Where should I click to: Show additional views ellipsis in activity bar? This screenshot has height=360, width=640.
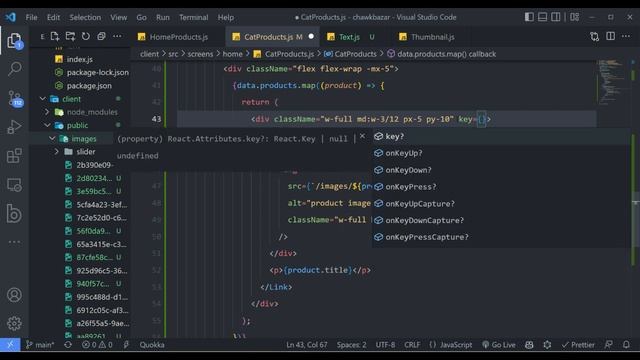[14, 242]
